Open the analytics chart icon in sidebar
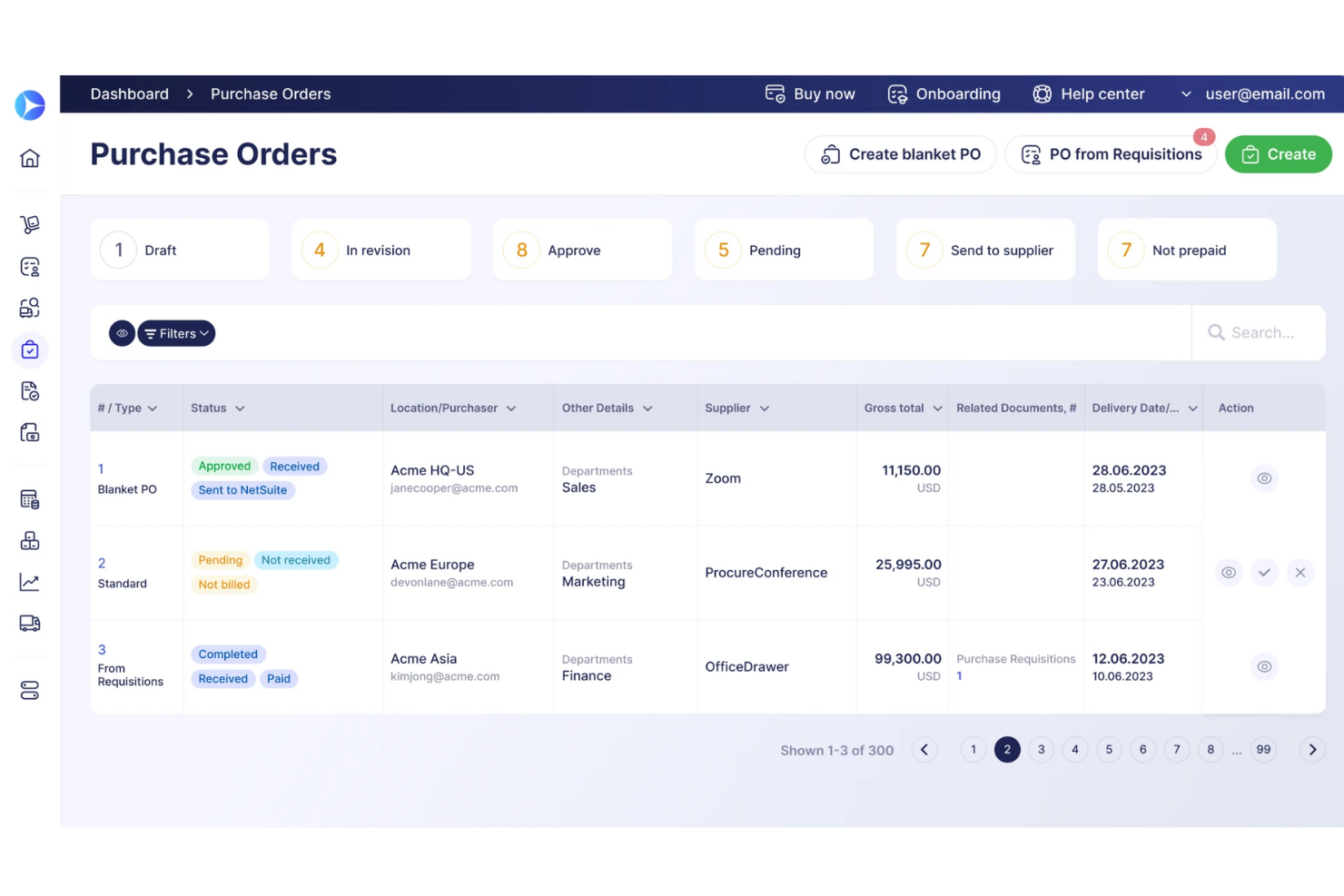This screenshot has height=896, width=1344. click(30, 582)
